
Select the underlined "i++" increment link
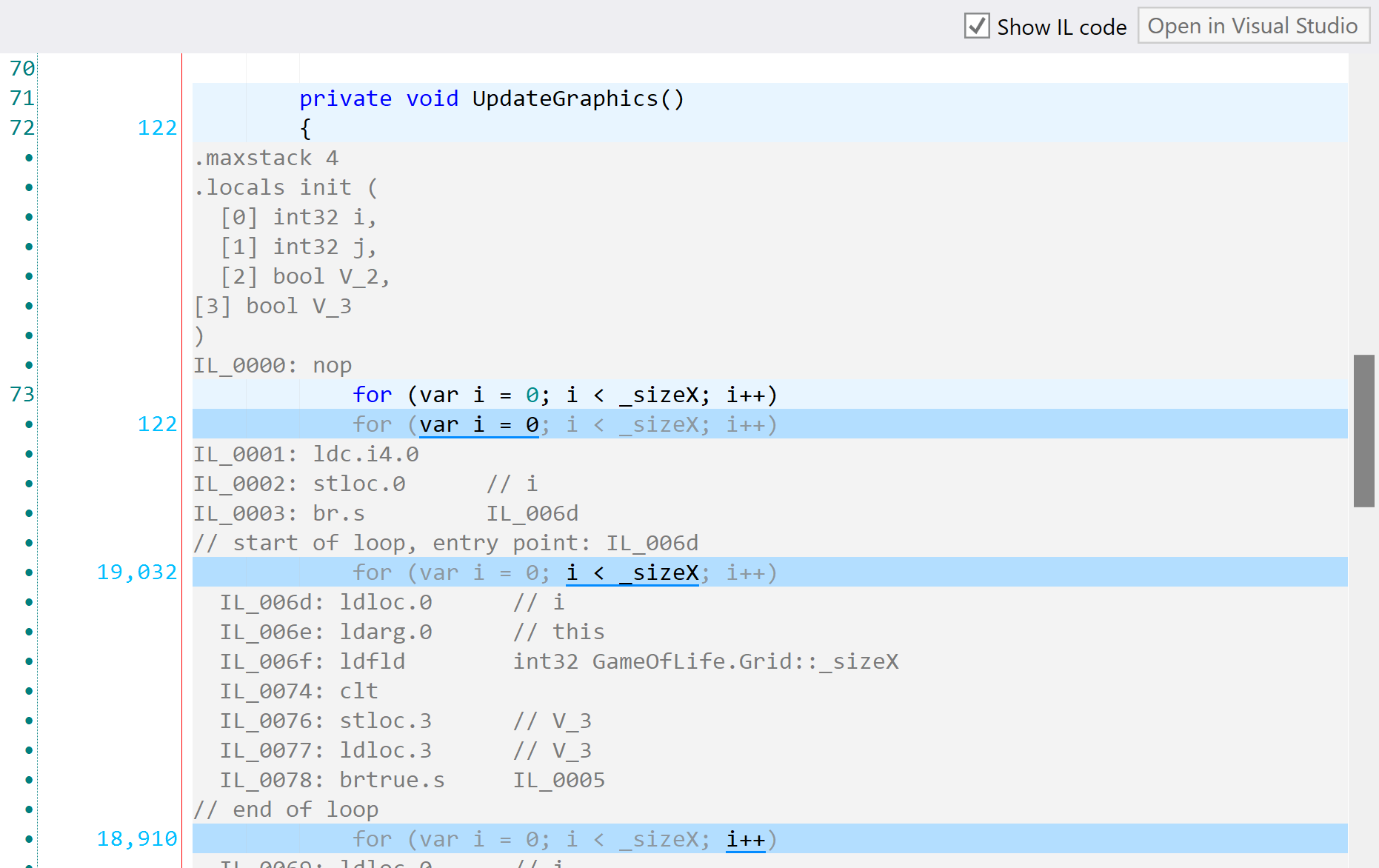(x=744, y=839)
